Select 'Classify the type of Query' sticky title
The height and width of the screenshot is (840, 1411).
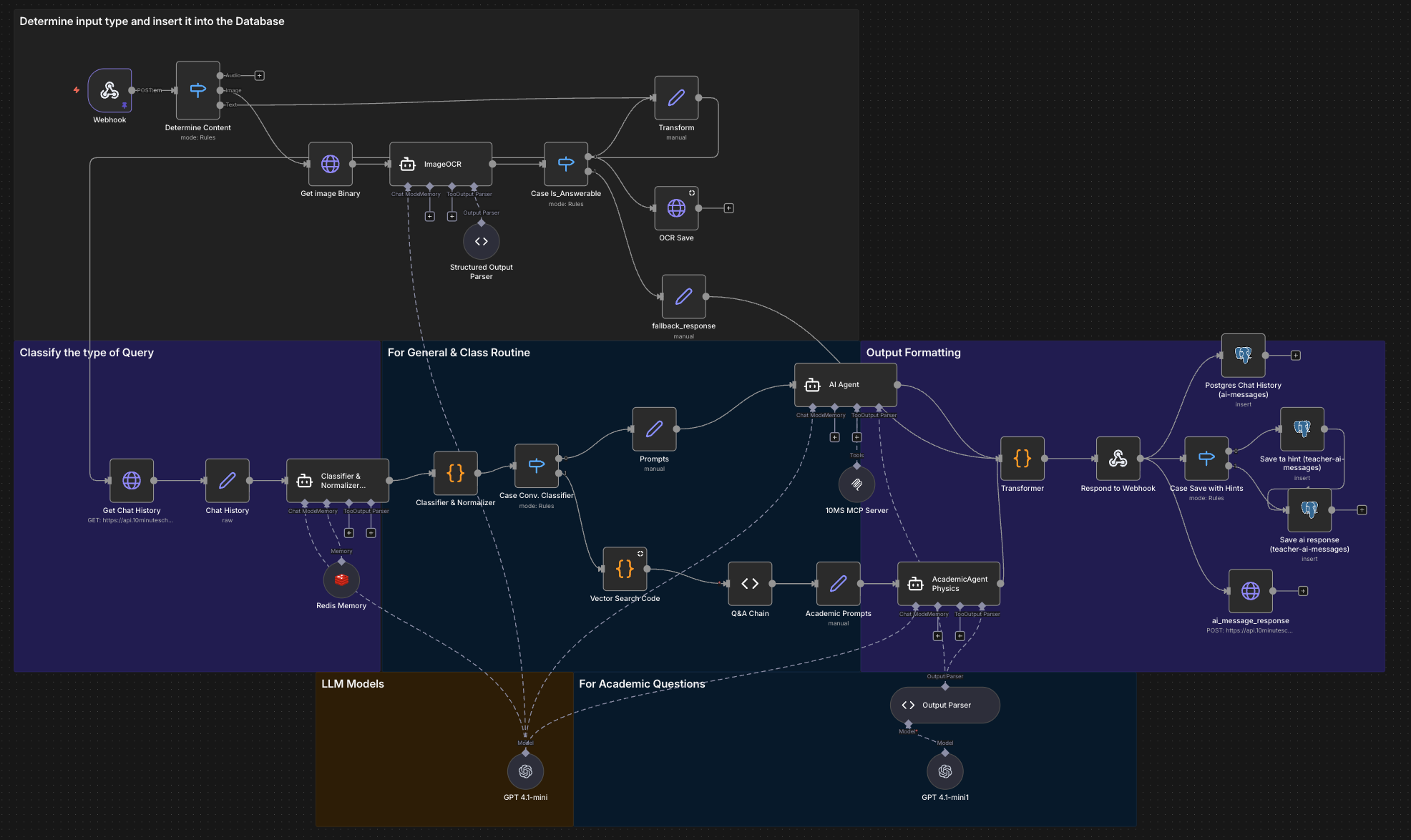(x=87, y=353)
